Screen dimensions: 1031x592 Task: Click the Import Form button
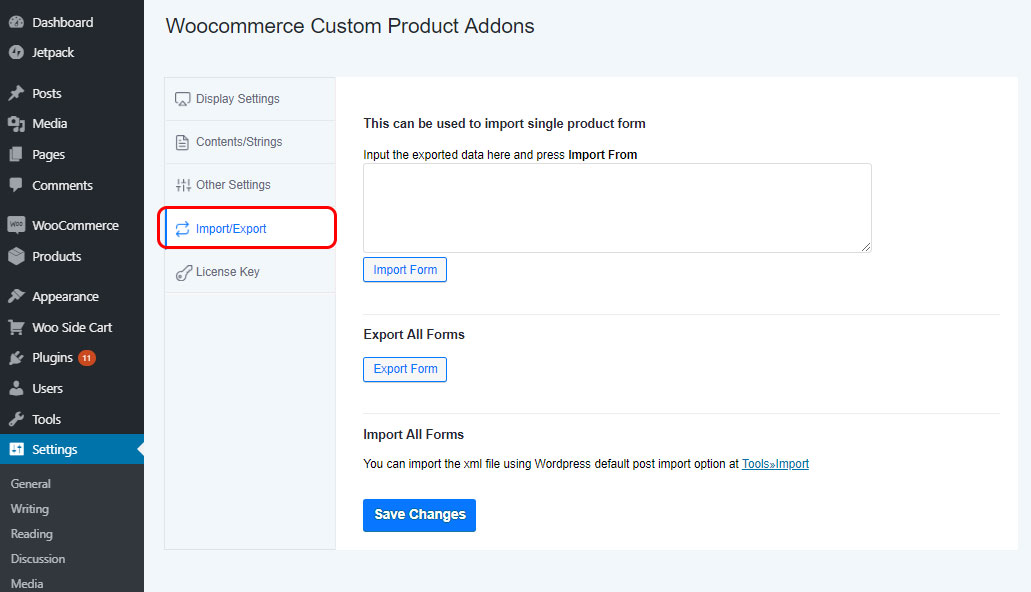click(405, 270)
